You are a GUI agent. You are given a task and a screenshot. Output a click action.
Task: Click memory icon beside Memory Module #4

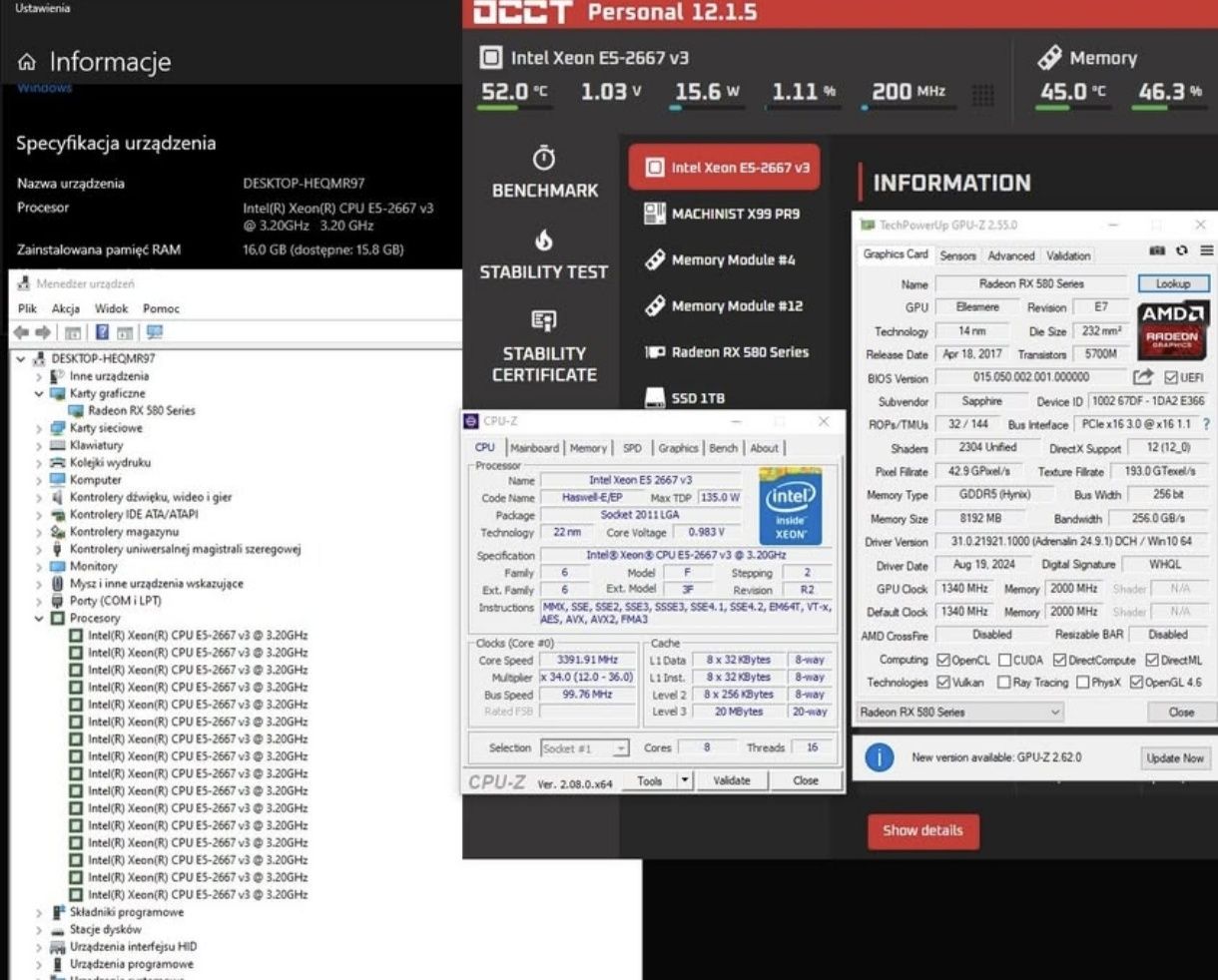click(x=654, y=259)
